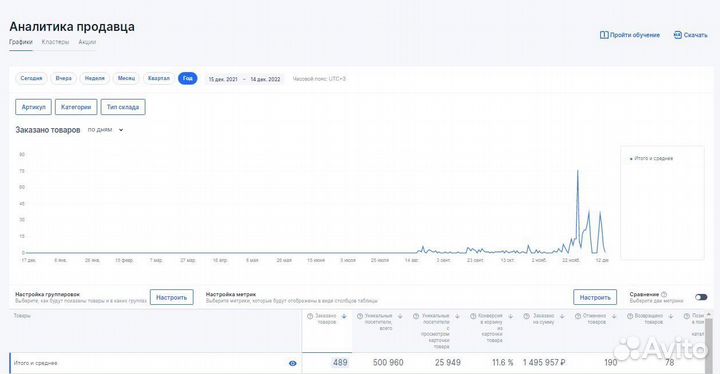The width and height of the screenshot is (720, 374).
Task: Open the end date 14 дек. 2022 picker
Action: 265,79
